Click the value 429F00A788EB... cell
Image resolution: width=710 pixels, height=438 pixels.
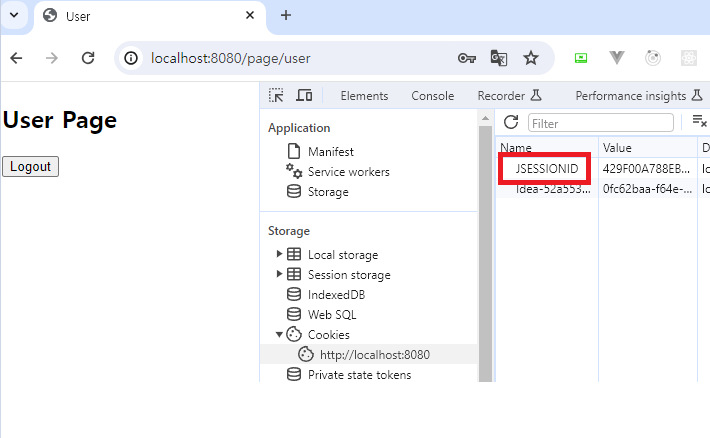tap(646, 168)
